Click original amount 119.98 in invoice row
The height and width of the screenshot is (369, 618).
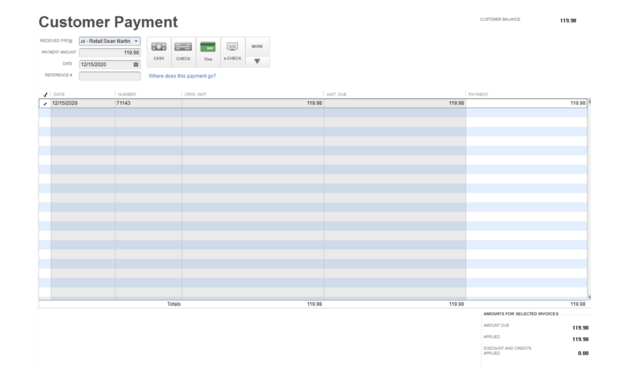point(253,103)
